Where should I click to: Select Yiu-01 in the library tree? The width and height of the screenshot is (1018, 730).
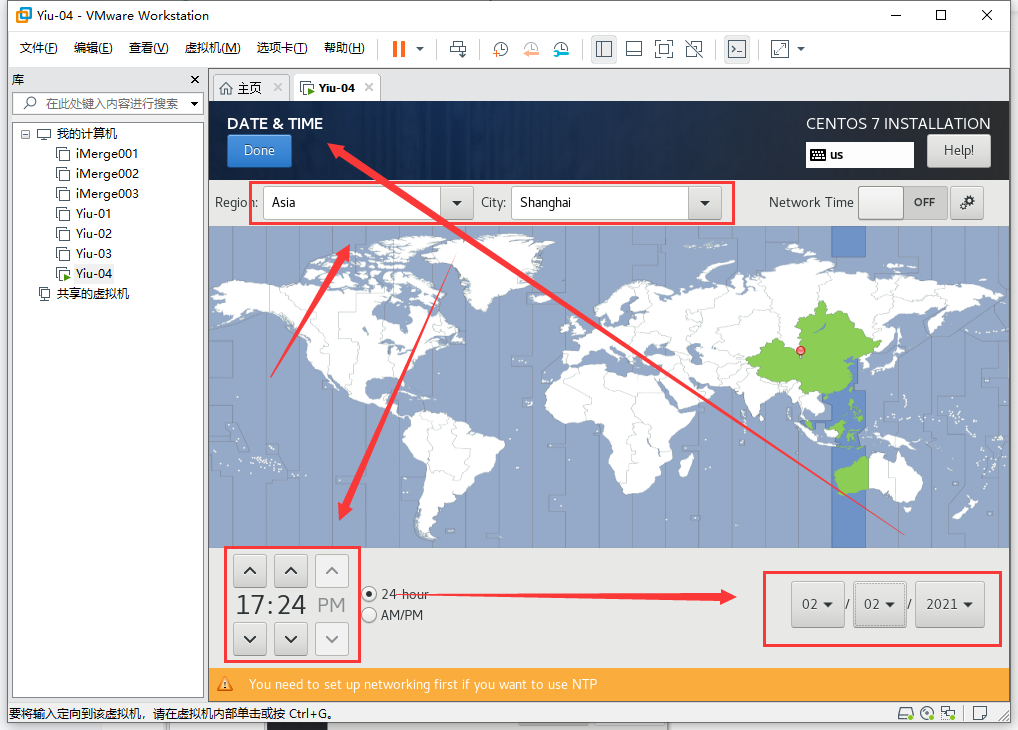[84, 214]
